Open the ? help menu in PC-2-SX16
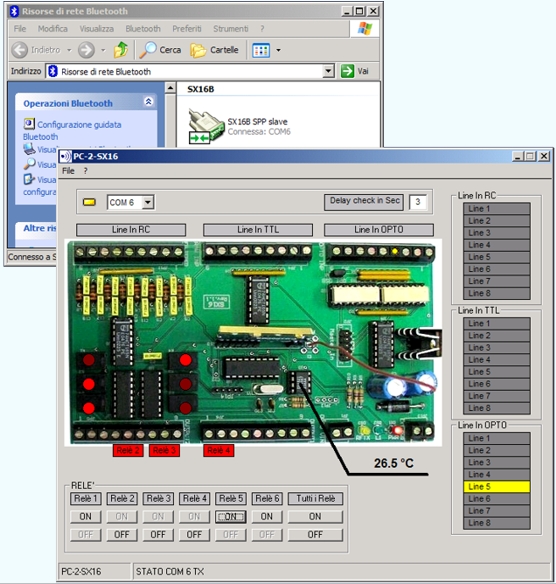Viewport: 556px width, 584px height. coord(85,171)
